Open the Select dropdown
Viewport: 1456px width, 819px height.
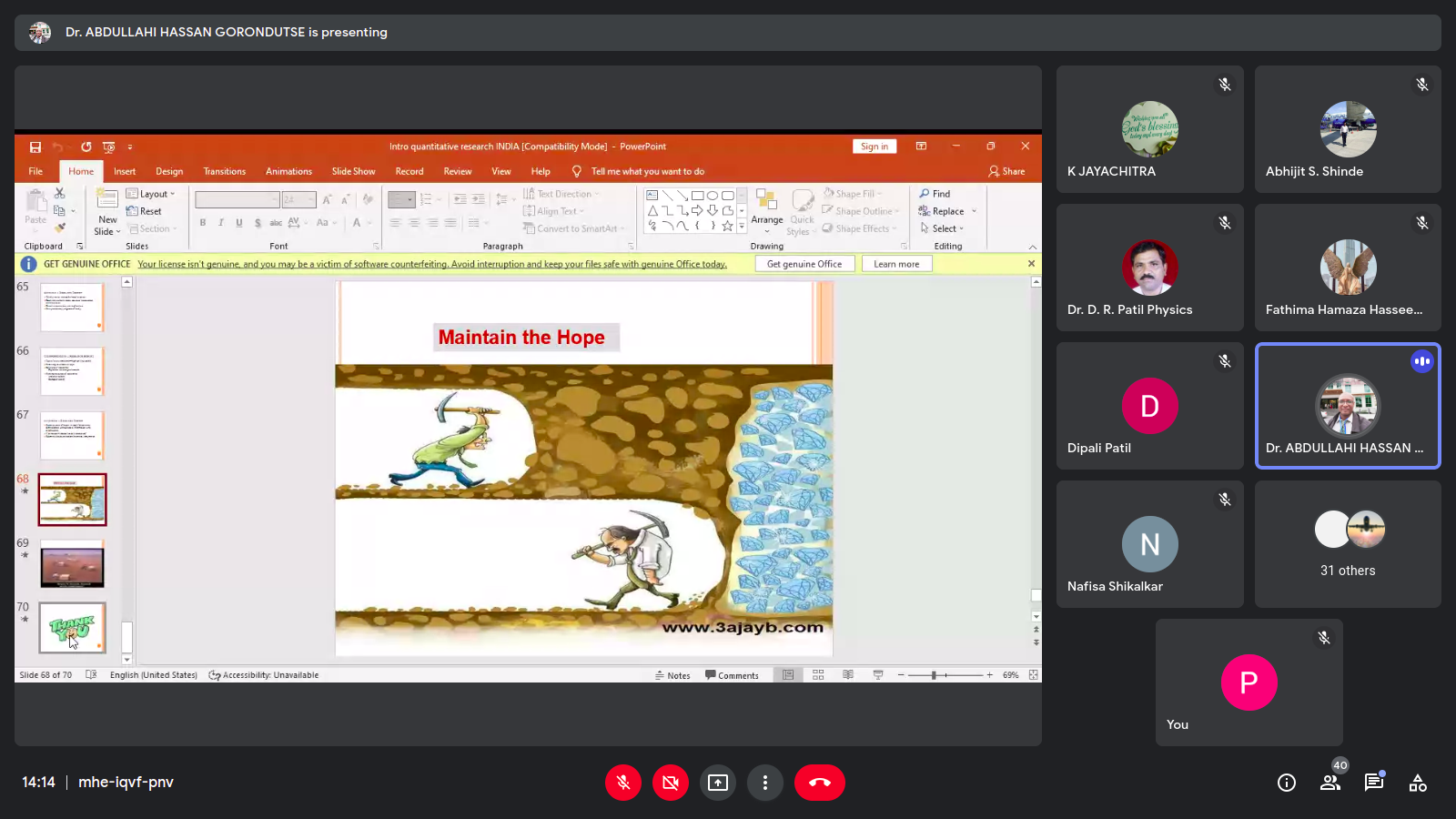(942, 228)
